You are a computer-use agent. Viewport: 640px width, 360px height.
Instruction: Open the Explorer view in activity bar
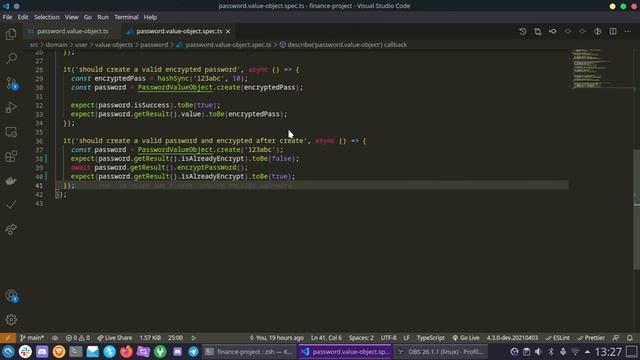pyautogui.click(x=11, y=34)
